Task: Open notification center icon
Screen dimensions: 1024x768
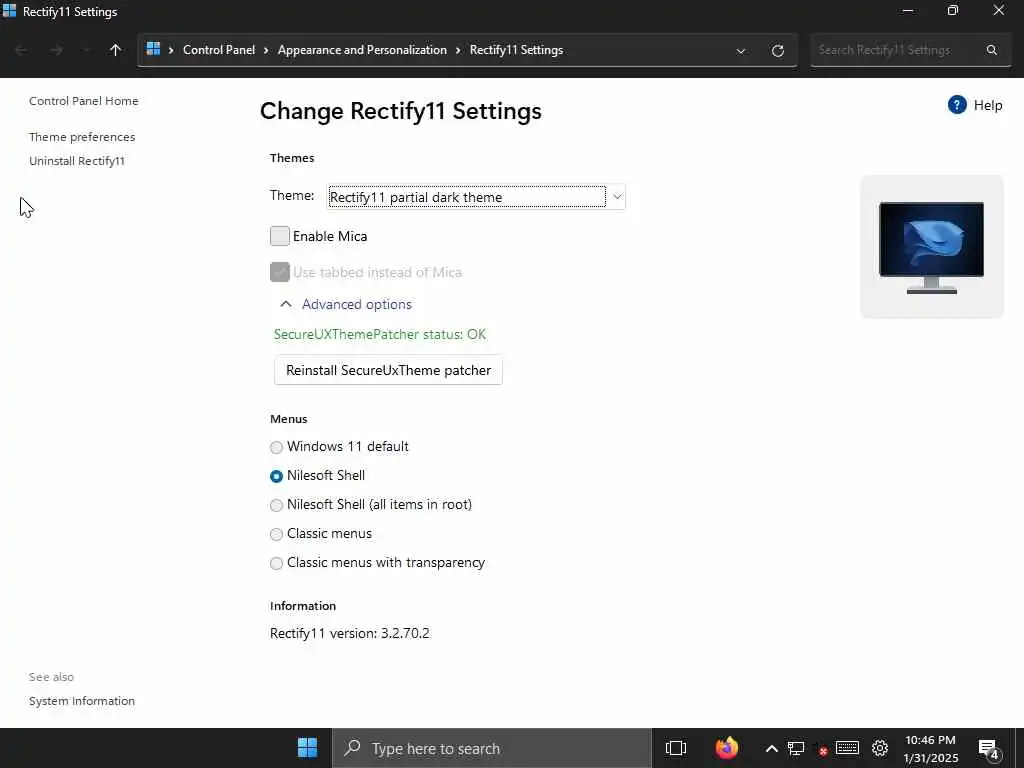Action: tap(989, 749)
